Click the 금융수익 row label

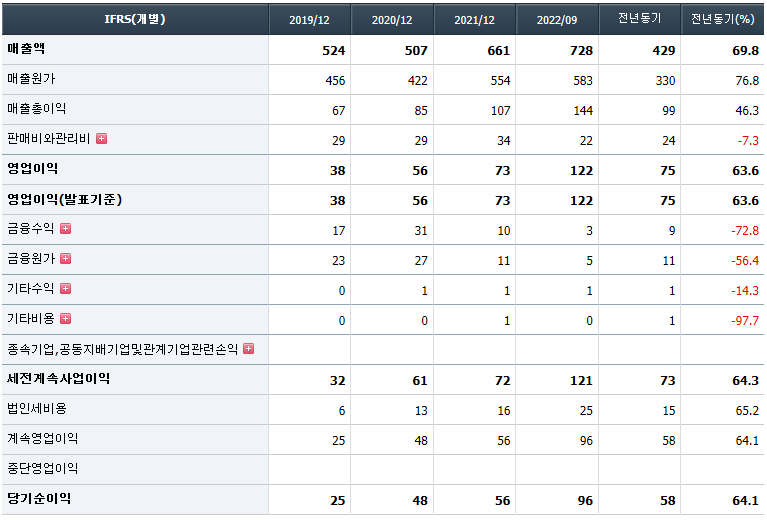point(30,228)
